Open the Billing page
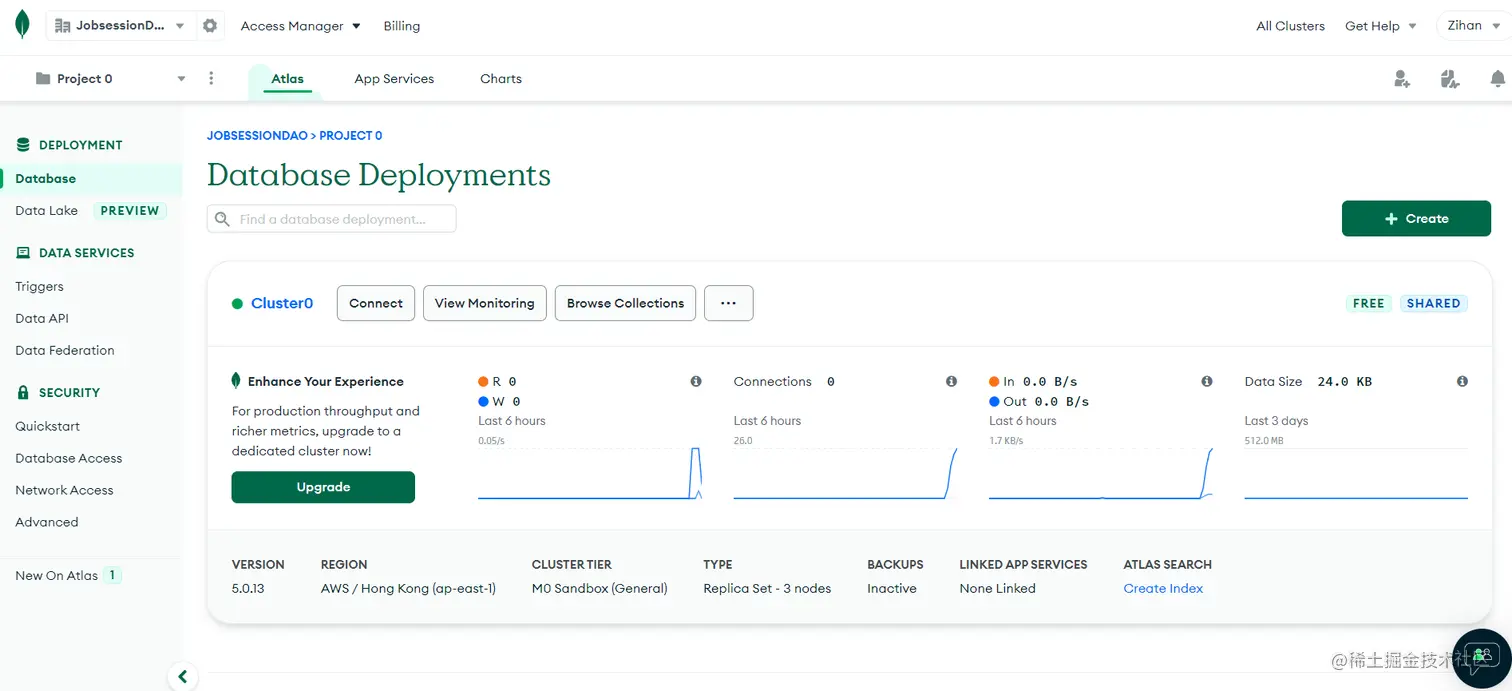Screen dimensions: 1512x691 (x=402, y=26)
